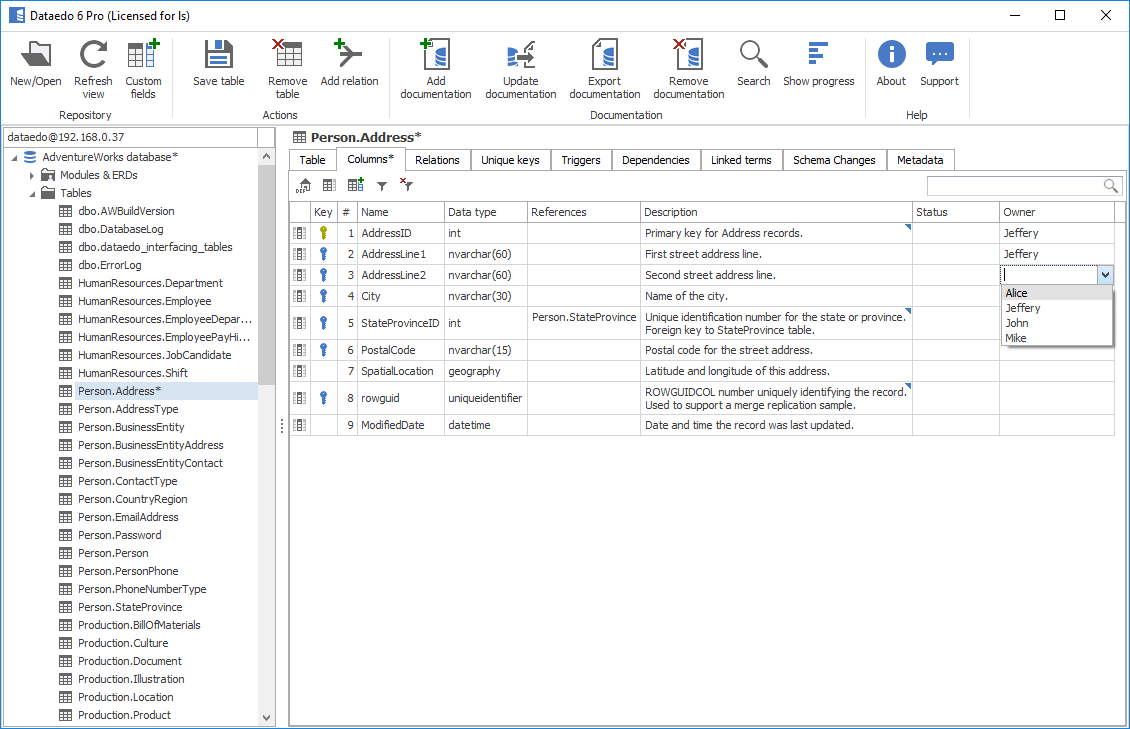The height and width of the screenshot is (729, 1130).
Task: Click the Update documentation icon
Action: 520,57
